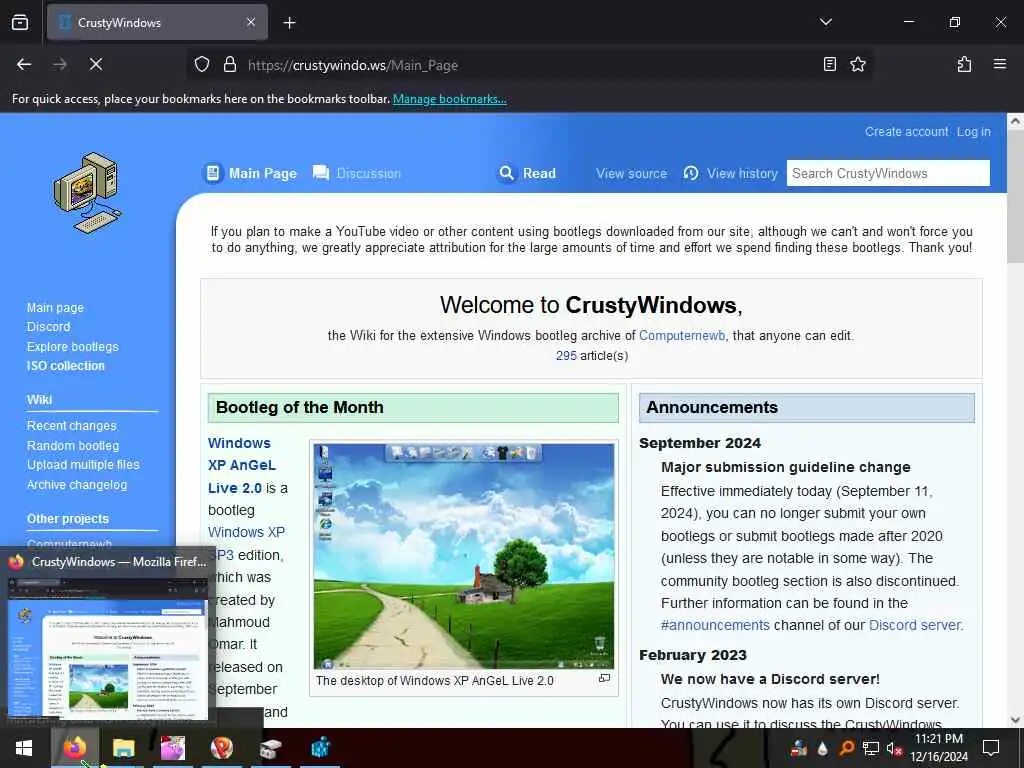Screen dimensions: 1024x768
Task: Enlarge image via thumbnail magnify icon
Action: click(x=605, y=679)
